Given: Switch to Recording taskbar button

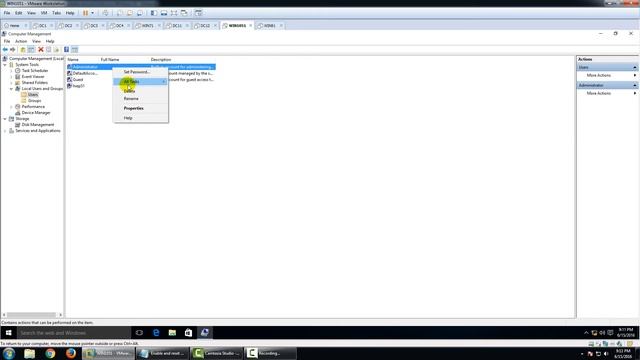Looking at the screenshot, I should (x=270, y=353).
